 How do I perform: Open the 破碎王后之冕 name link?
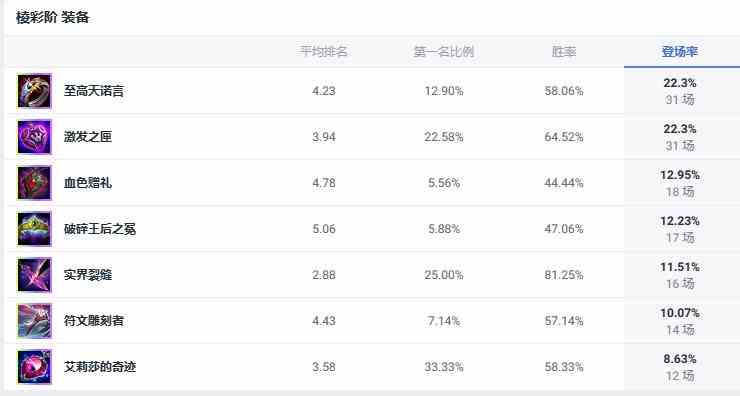[100, 229]
